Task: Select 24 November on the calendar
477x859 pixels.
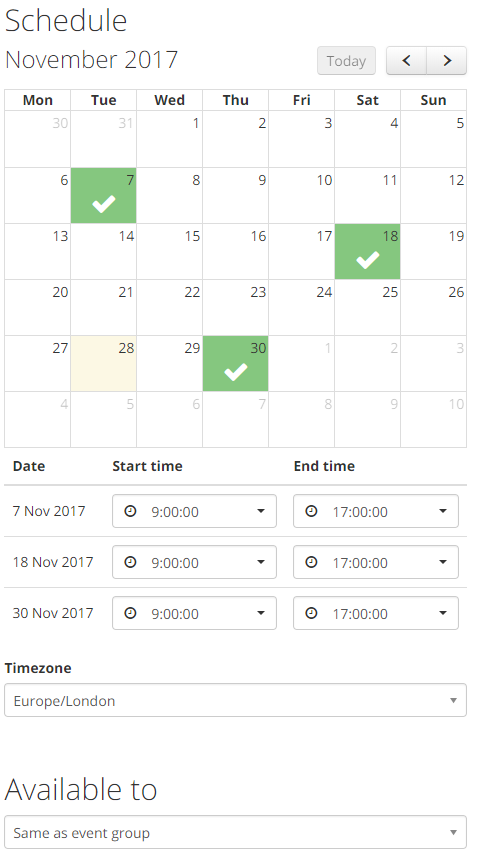Action: pos(302,307)
